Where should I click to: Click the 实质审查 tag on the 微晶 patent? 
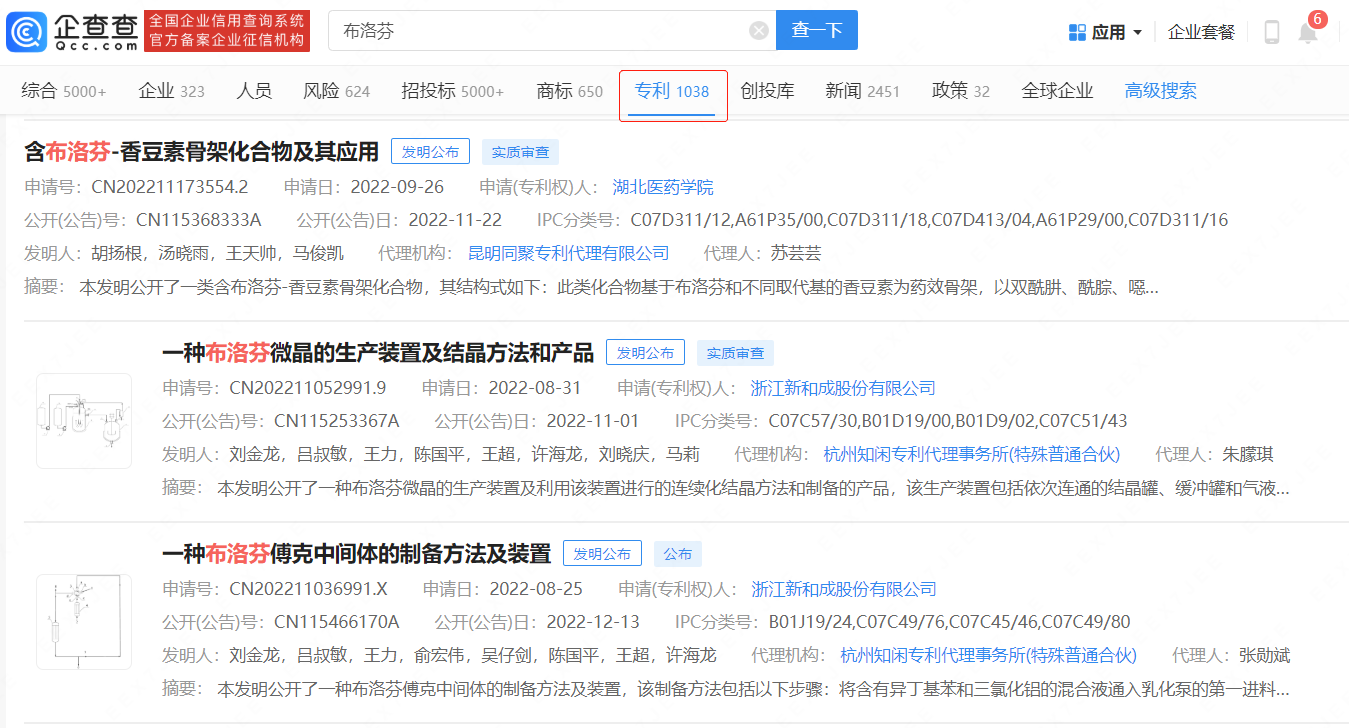tap(735, 353)
